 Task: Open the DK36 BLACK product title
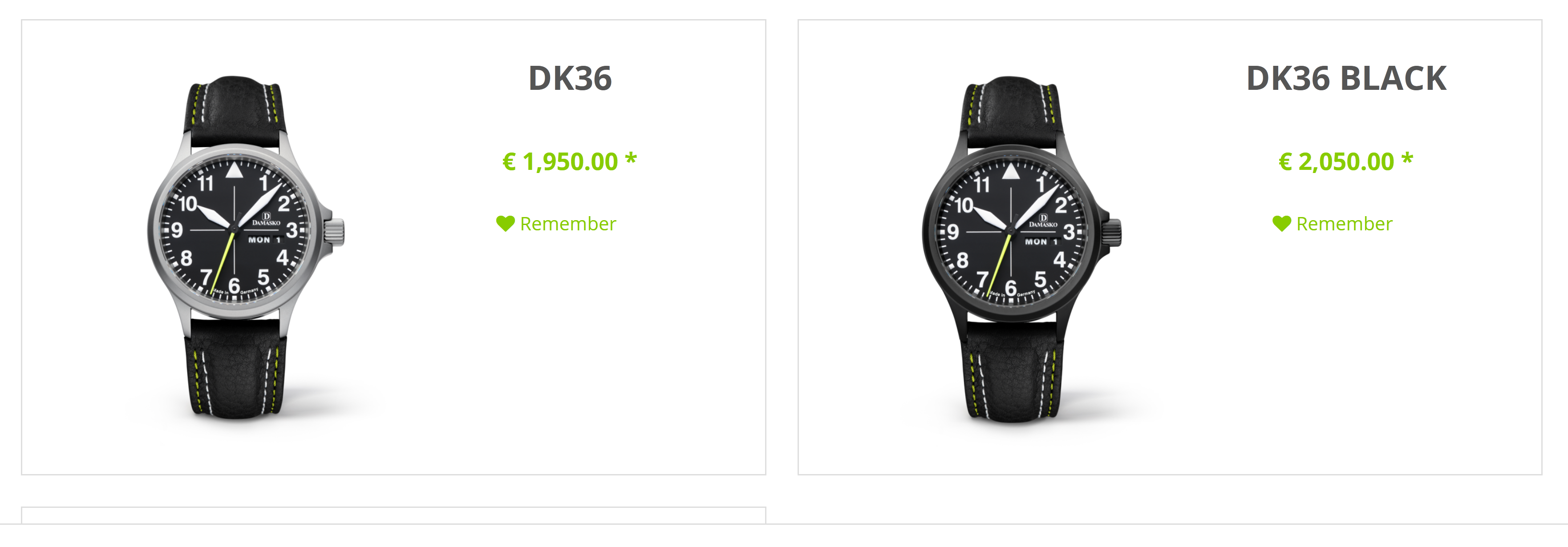1346,78
